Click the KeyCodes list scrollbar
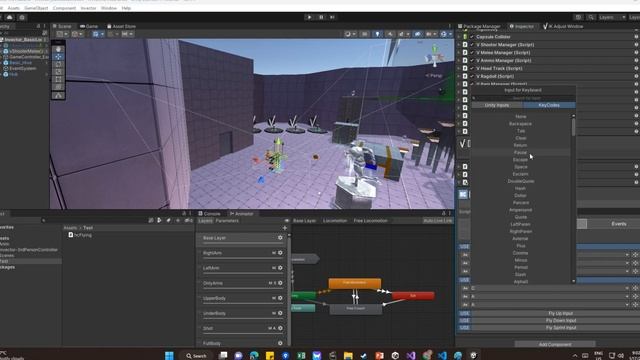 (x=573, y=127)
